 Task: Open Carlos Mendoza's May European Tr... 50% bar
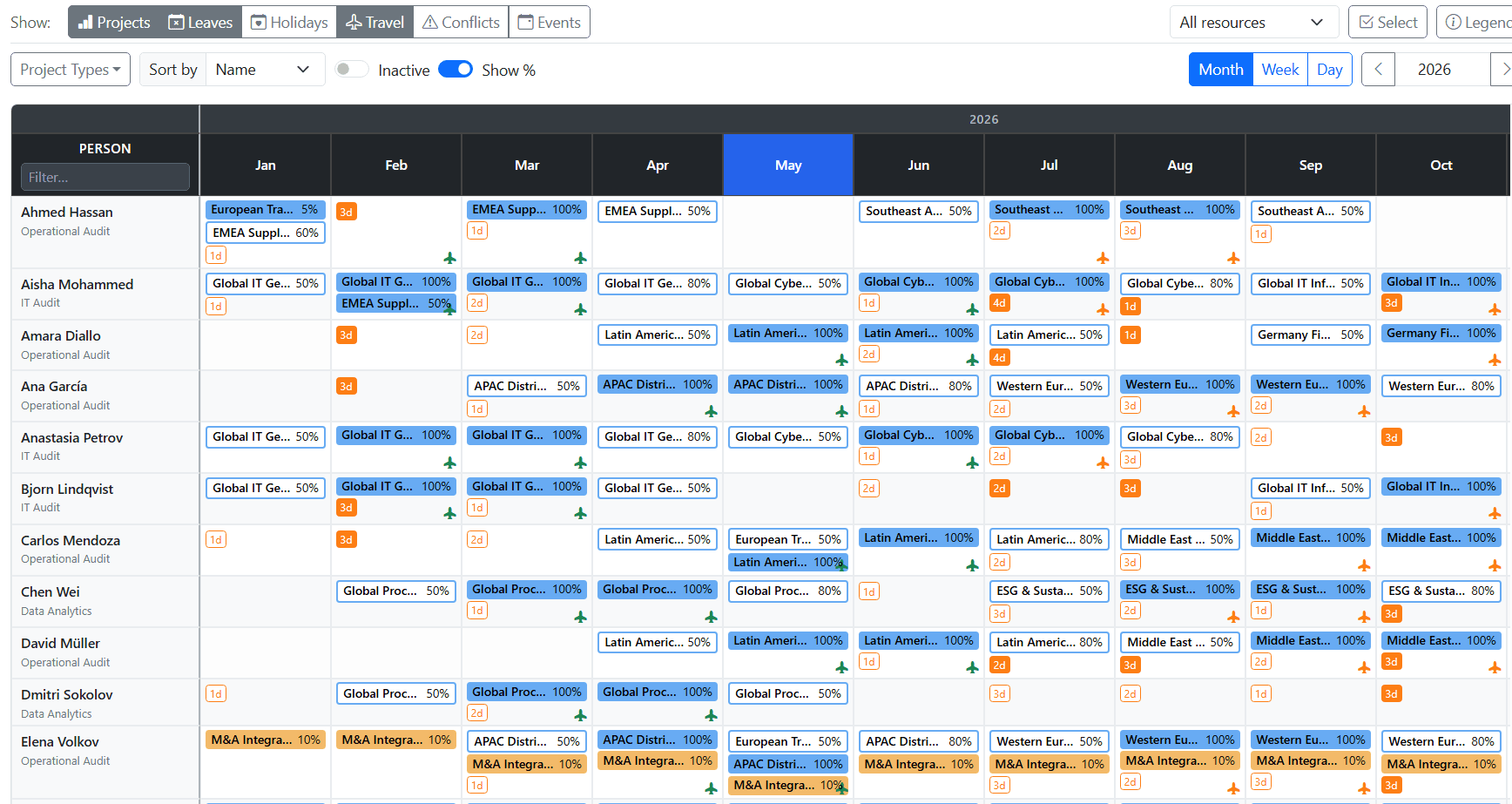coord(788,539)
